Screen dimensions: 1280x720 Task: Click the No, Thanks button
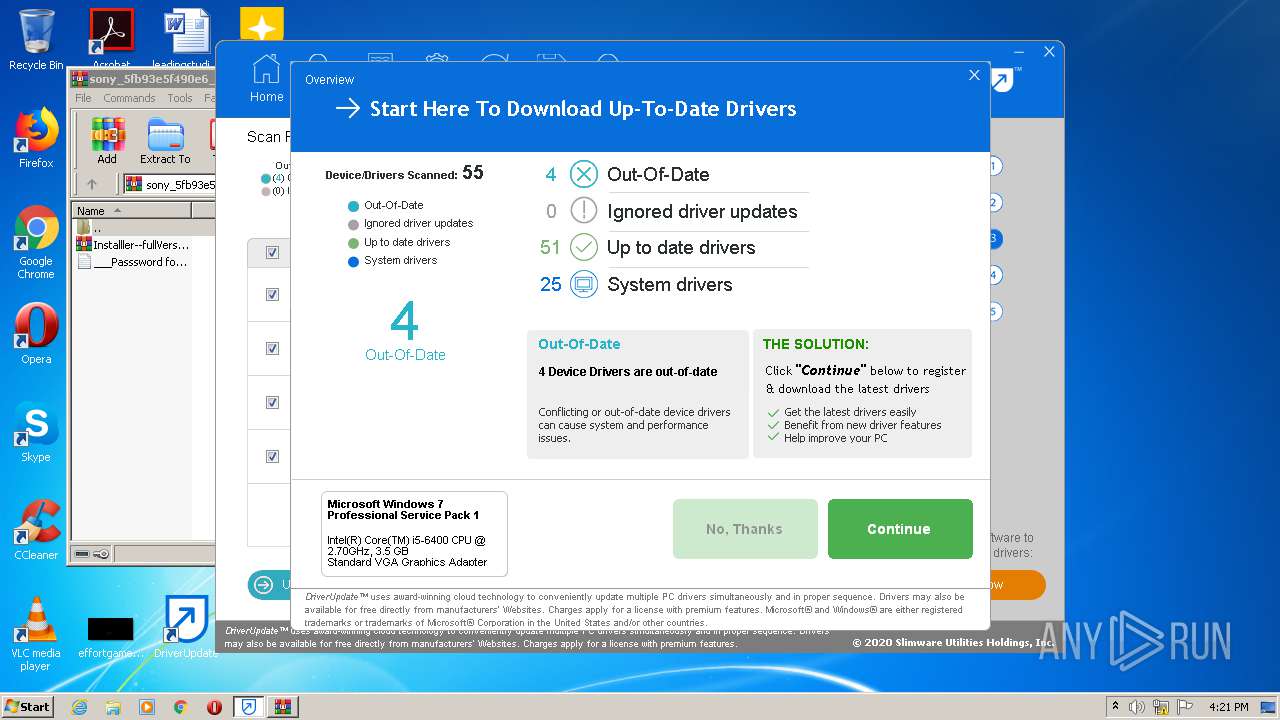pos(745,529)
